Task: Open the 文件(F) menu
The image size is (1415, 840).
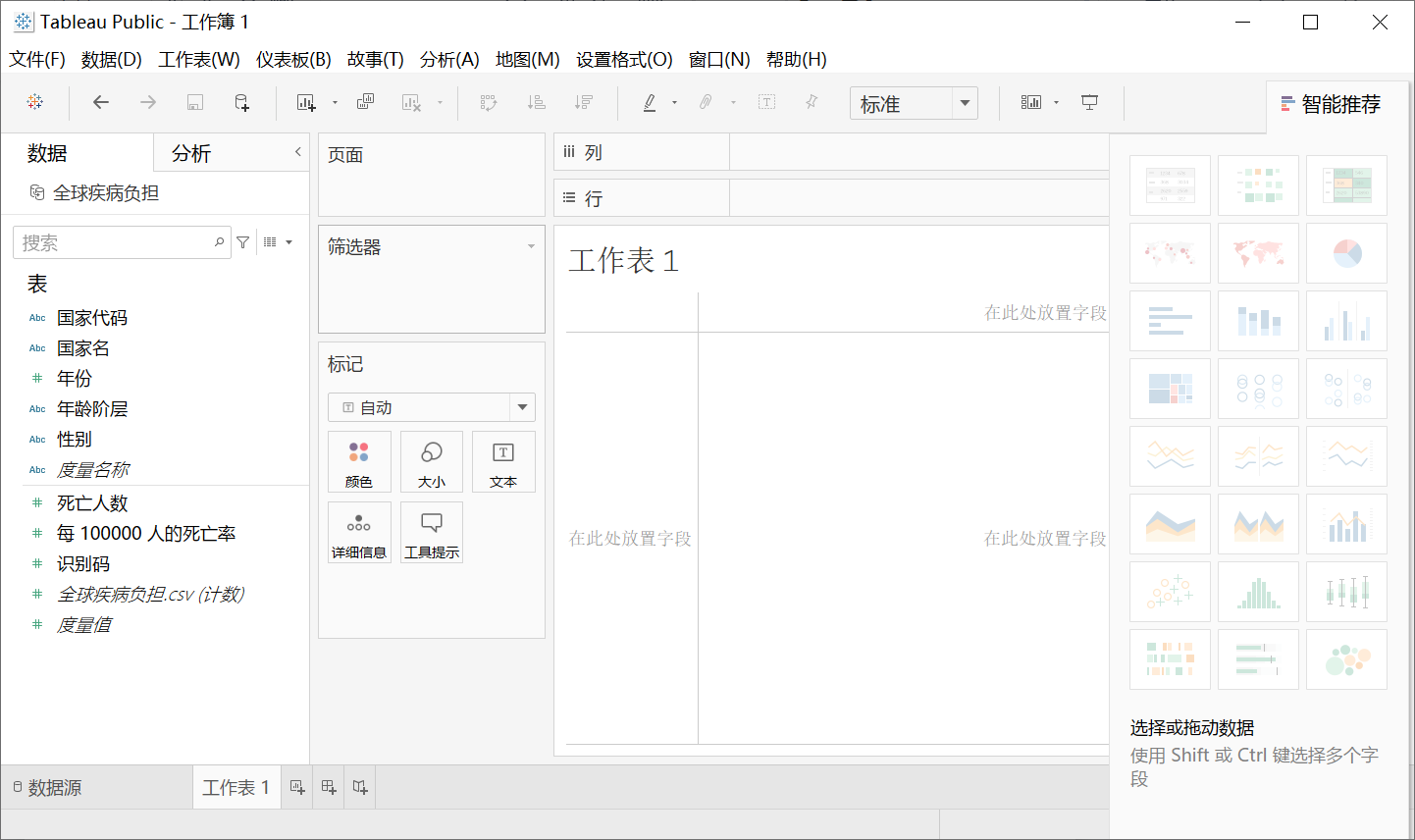Action: coord(37,60)
